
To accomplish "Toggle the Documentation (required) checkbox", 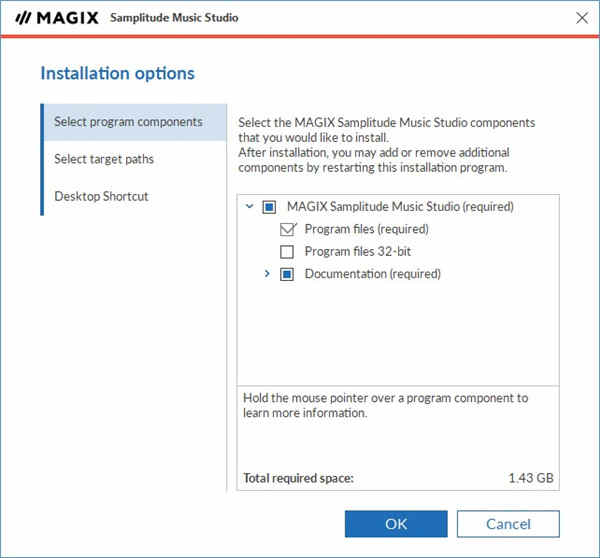I will click(x=287, y=274).
